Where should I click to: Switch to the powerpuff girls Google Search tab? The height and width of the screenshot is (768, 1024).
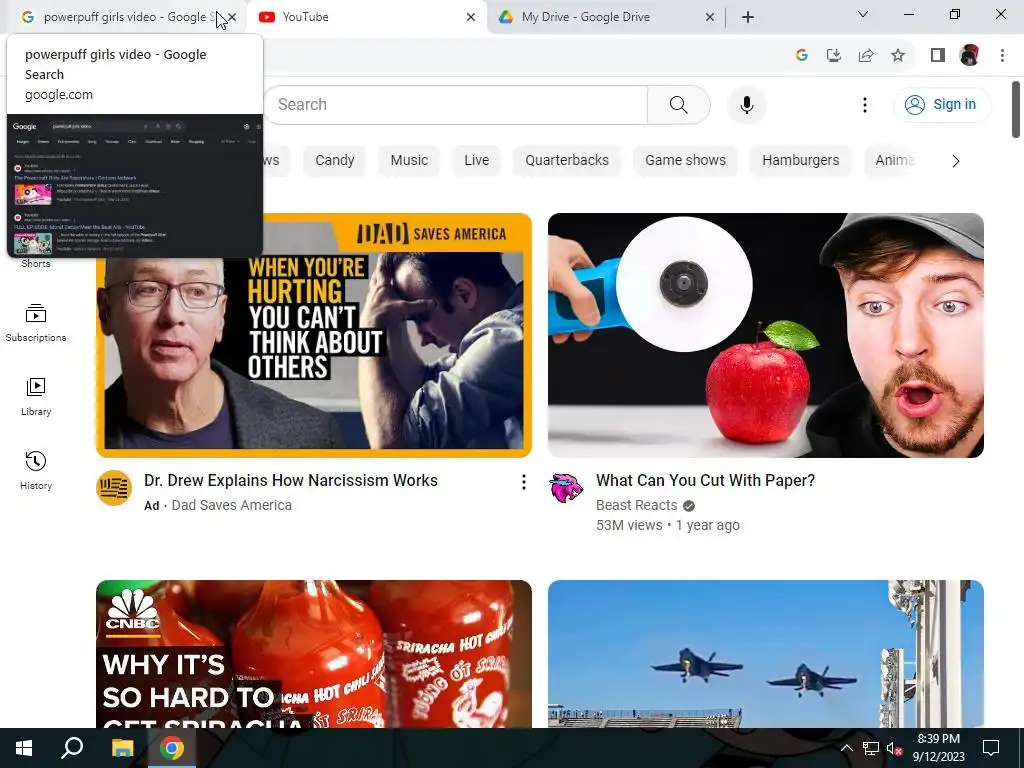pyautogui.click(x=124, y=17)
